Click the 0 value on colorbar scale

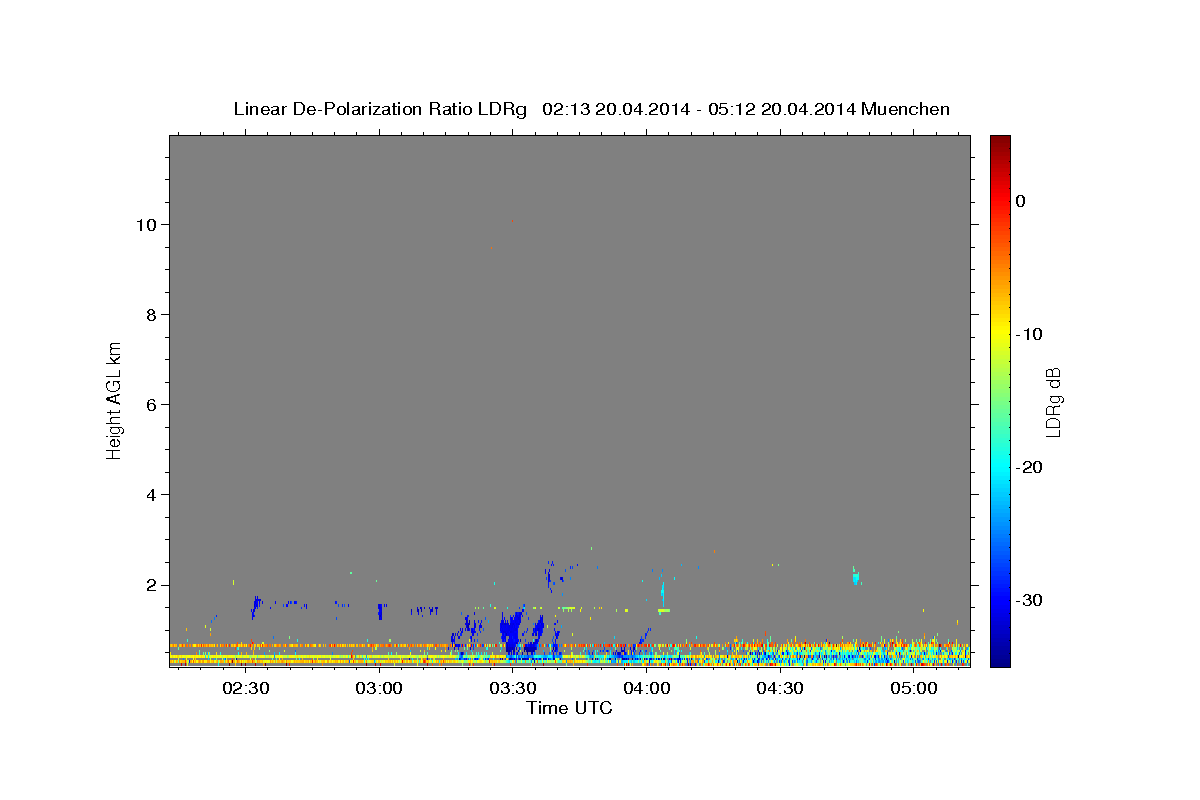(1020, 201)
